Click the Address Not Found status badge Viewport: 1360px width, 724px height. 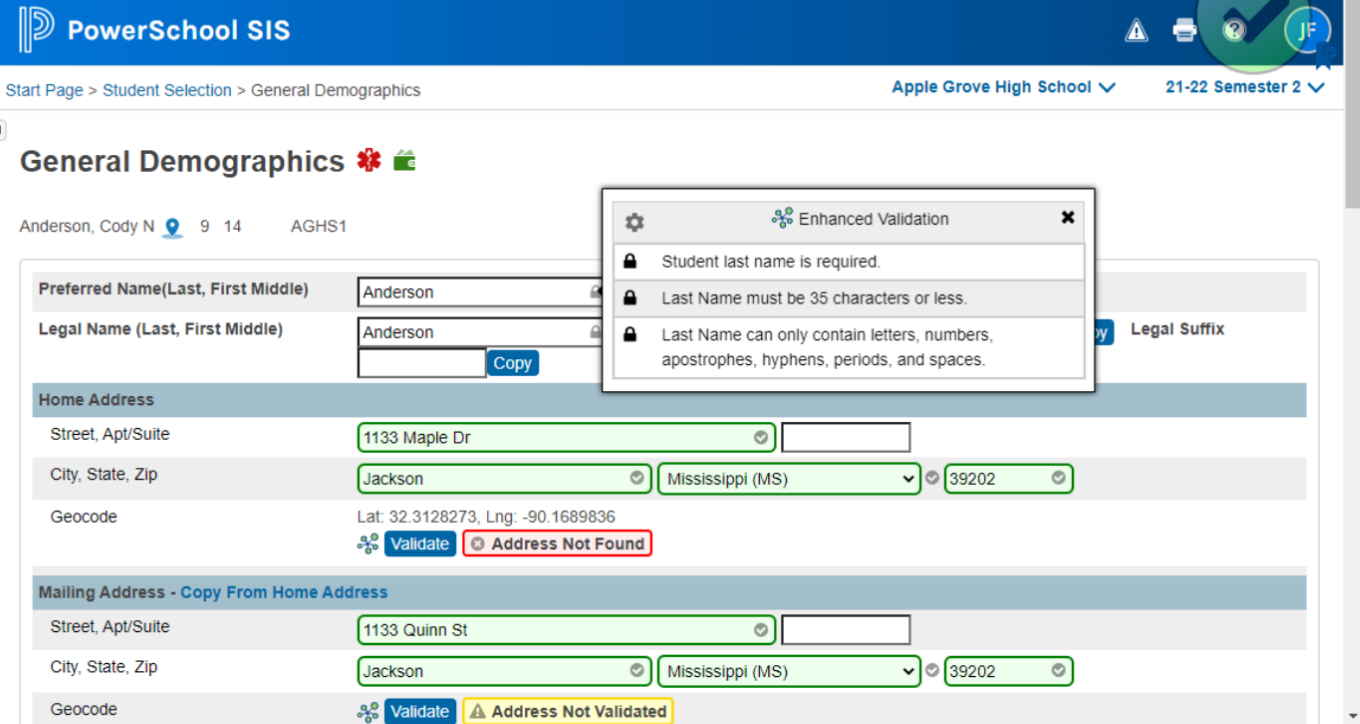tap(557, 544)
